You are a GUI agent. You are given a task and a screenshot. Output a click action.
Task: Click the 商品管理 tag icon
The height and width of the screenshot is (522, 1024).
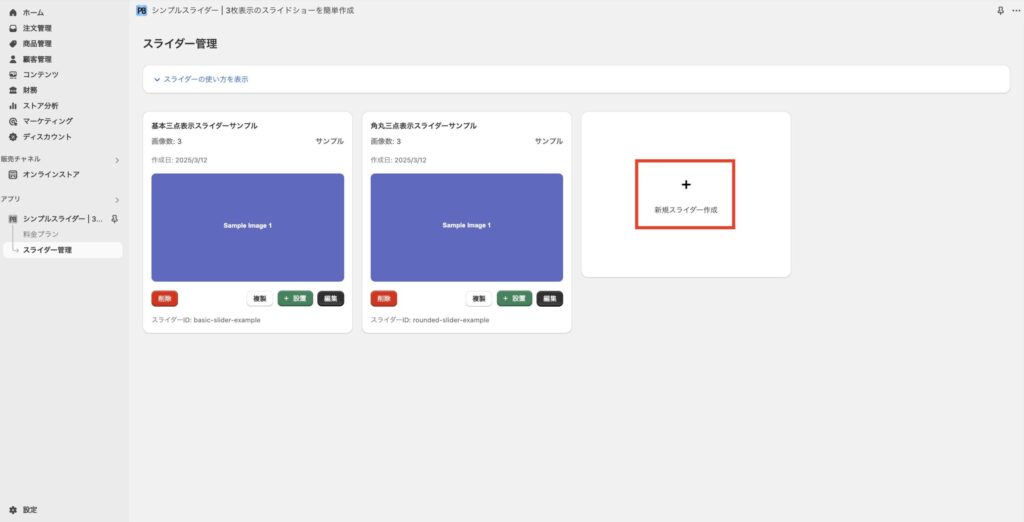click(12, 44)
